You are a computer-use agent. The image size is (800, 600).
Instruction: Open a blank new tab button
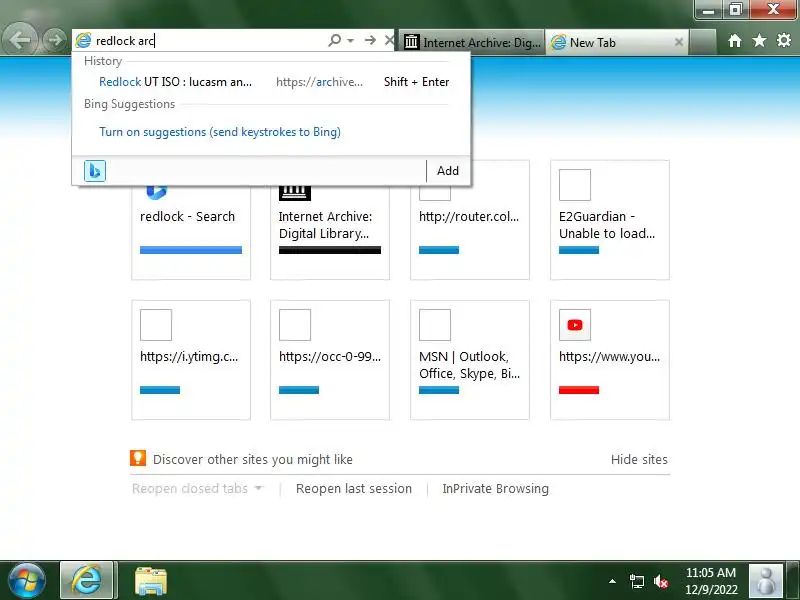coord(702,42)
